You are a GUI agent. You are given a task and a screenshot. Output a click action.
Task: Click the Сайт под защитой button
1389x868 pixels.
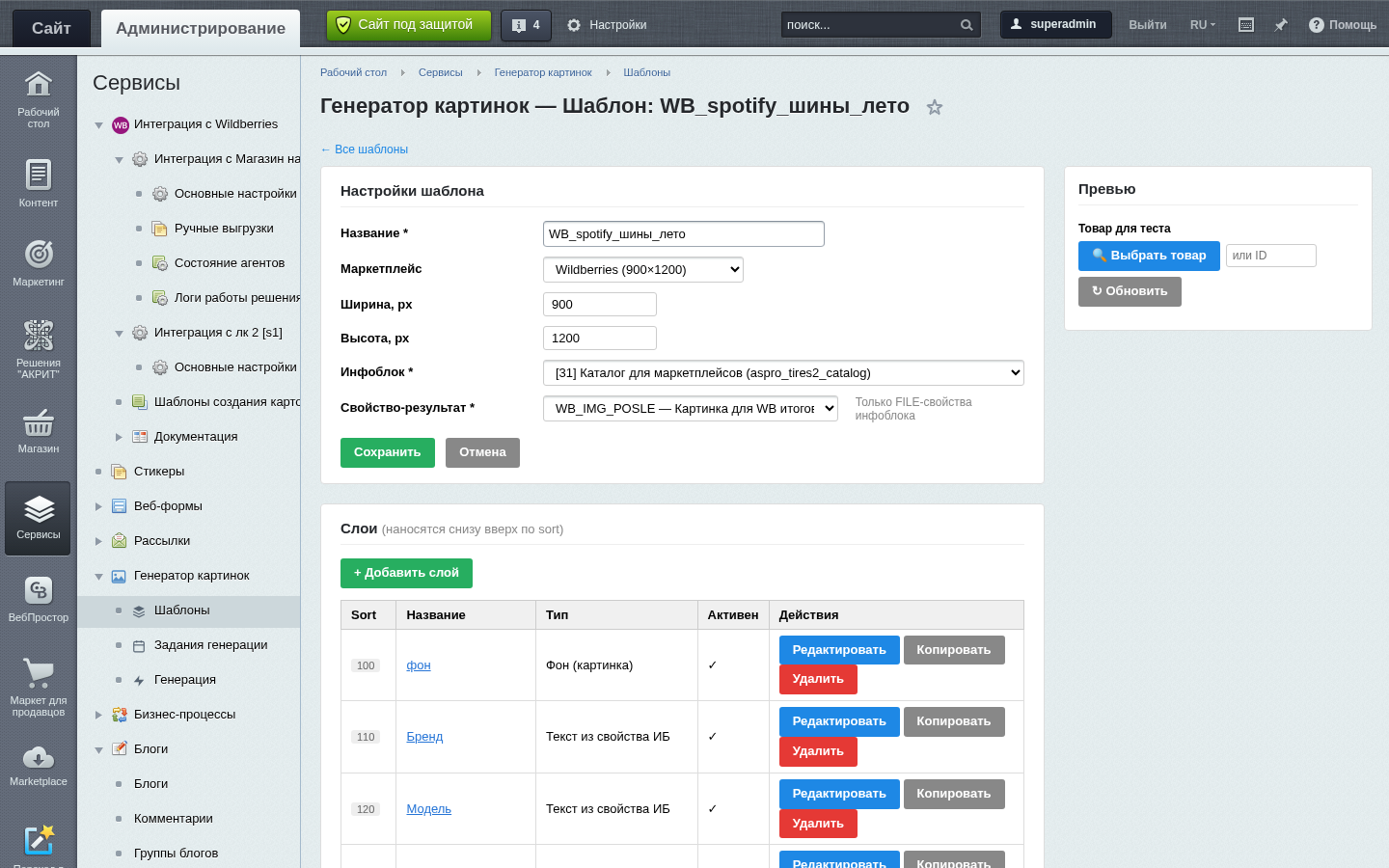click(409, 25)
